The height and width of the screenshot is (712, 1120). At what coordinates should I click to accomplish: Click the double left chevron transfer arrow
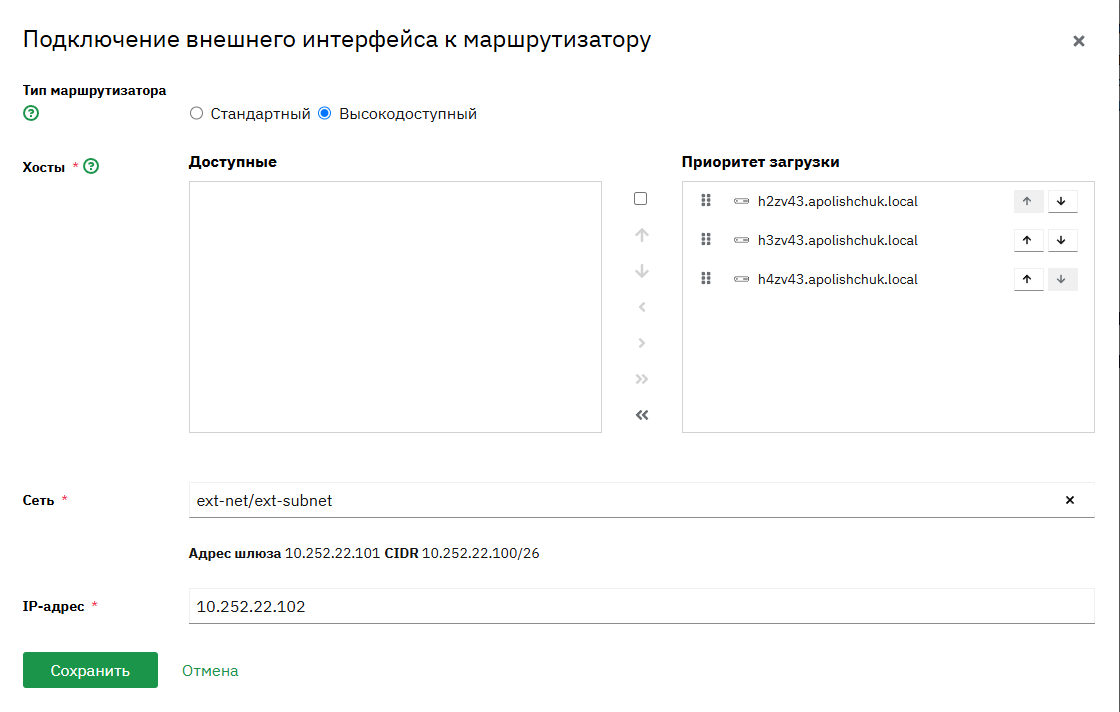coord(642,415)
